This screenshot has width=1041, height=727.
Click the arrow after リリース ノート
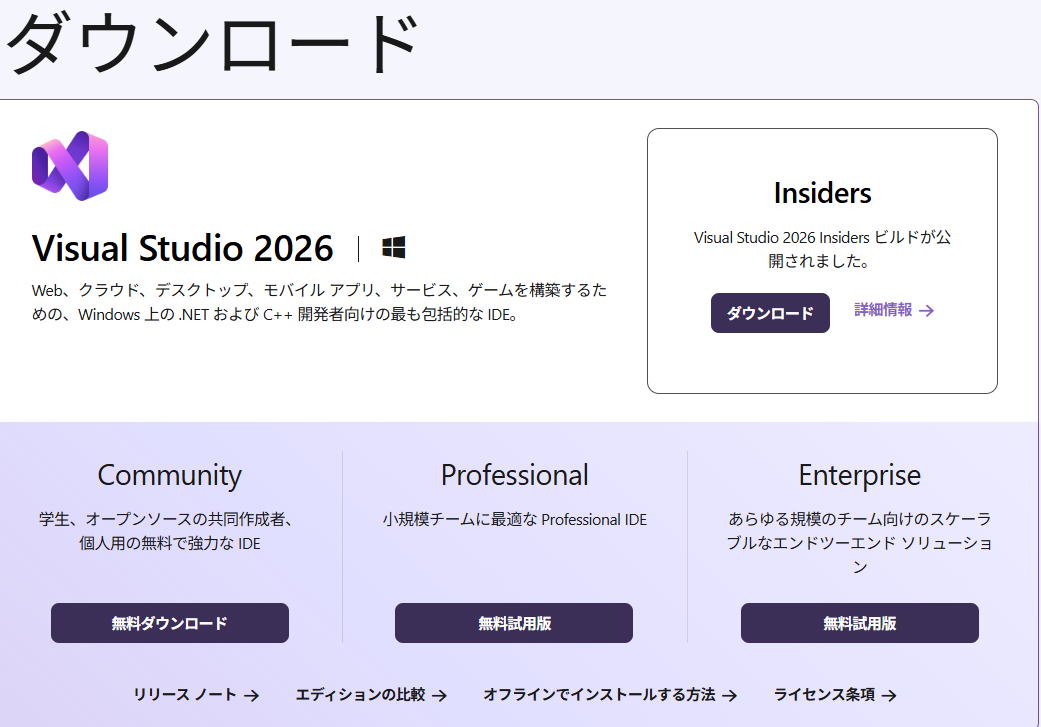click(251, 695)
